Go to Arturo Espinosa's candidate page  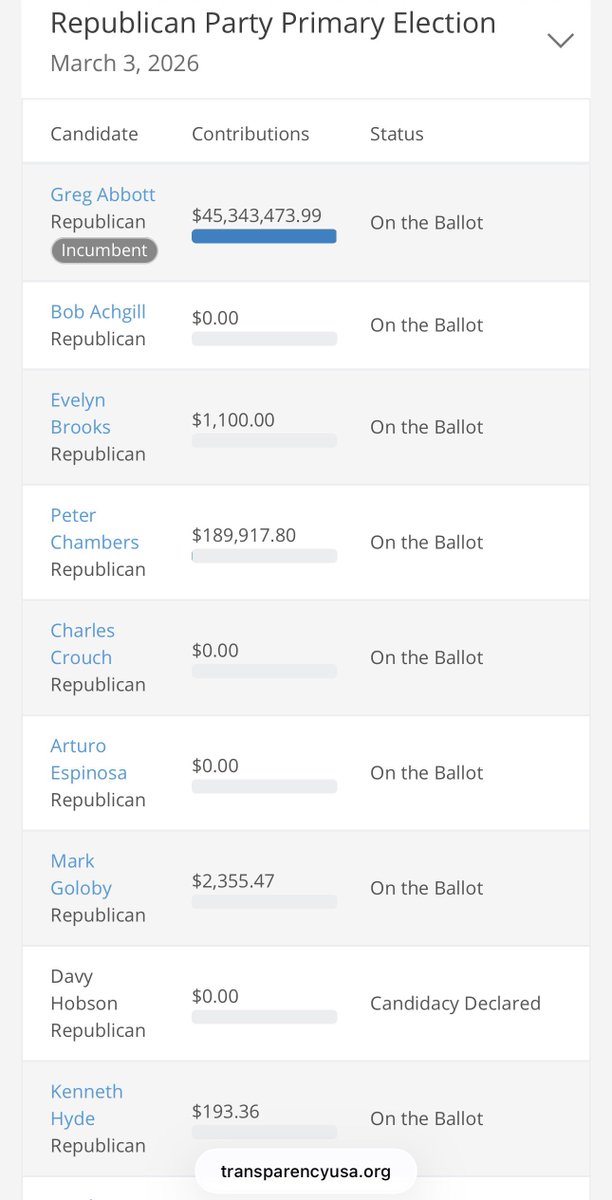(88, 759)
